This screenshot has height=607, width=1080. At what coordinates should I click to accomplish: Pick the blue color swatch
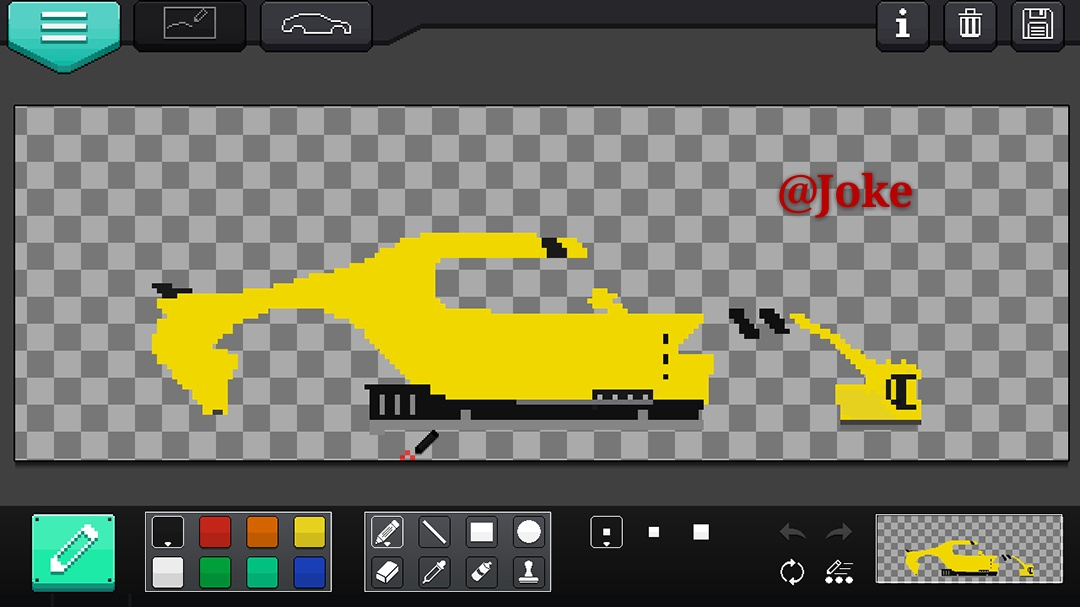point(309,572)
